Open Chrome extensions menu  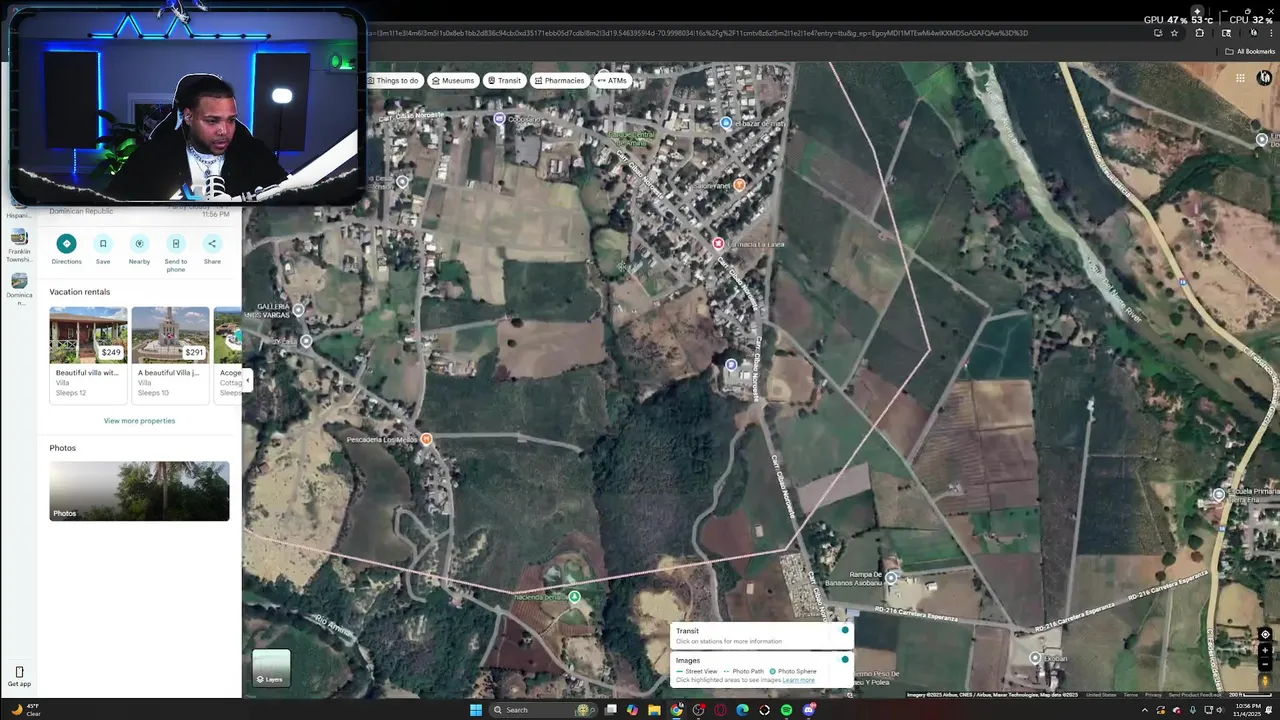pyautogui.click(x=1200, y=33)
